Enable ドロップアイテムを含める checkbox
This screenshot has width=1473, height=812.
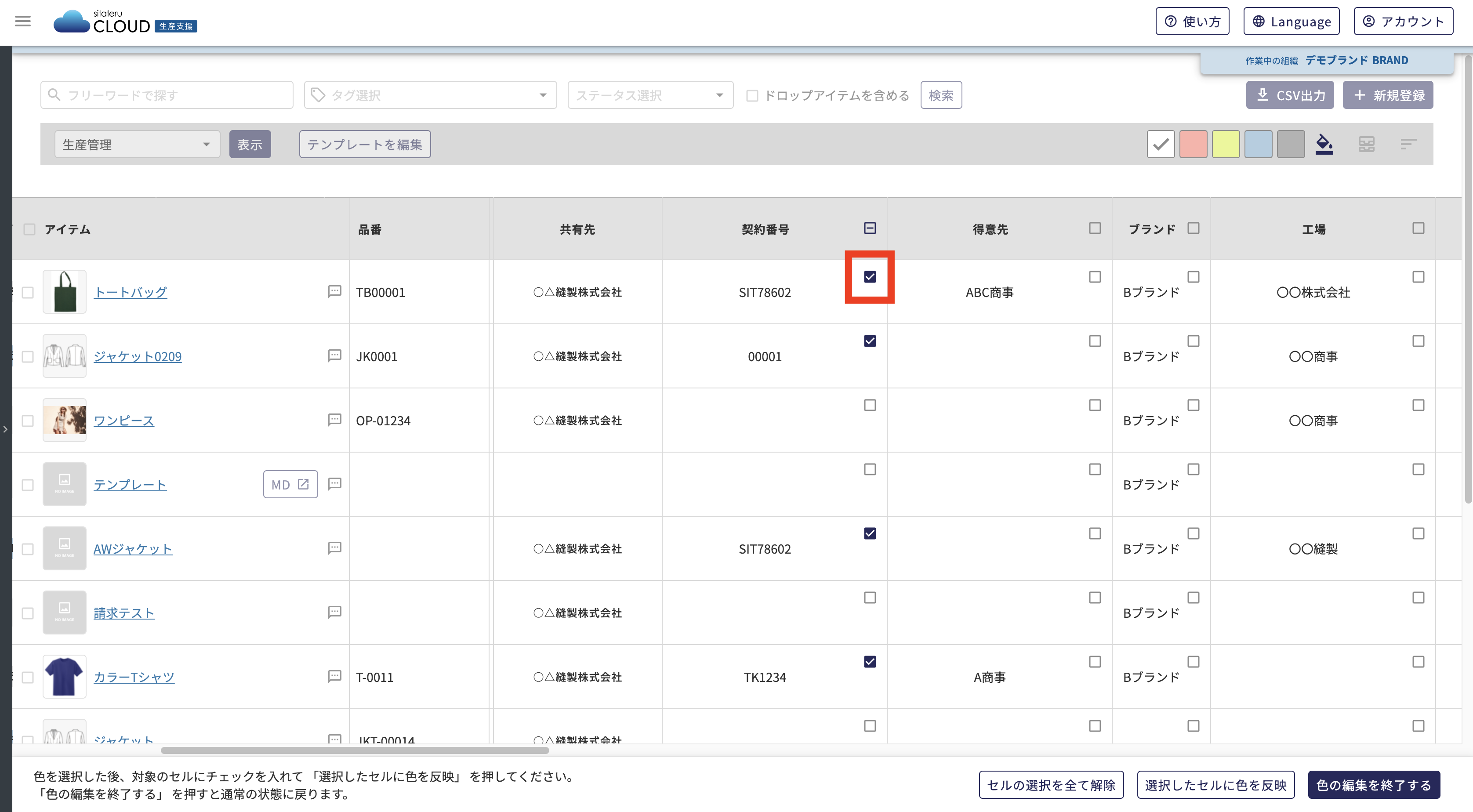click(x=752, y=95)
